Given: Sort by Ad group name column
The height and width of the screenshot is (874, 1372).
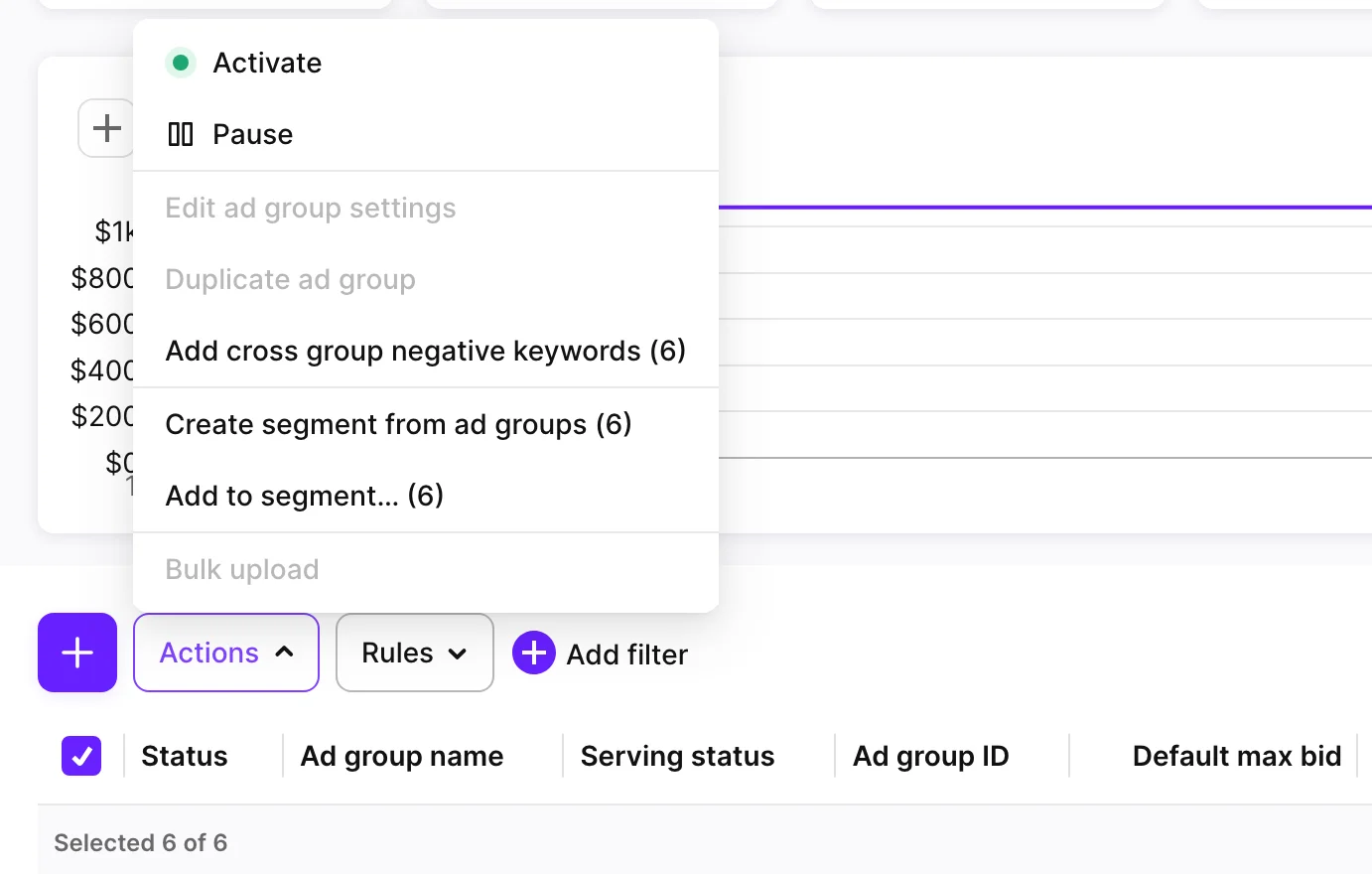Looking at the screenshot, I should [402, 756].
